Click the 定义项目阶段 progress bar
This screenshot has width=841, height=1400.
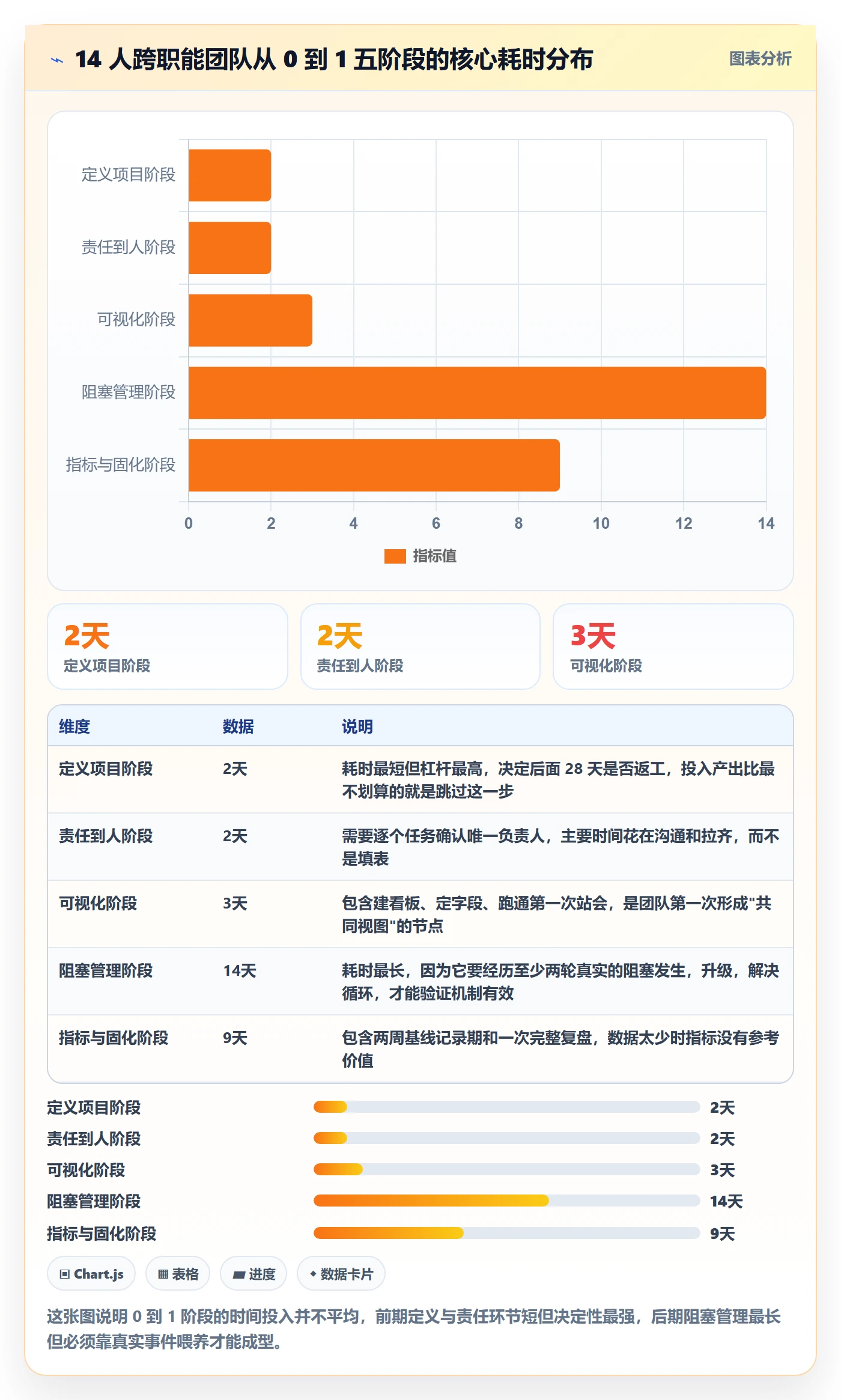click(x=506, y=1107)
